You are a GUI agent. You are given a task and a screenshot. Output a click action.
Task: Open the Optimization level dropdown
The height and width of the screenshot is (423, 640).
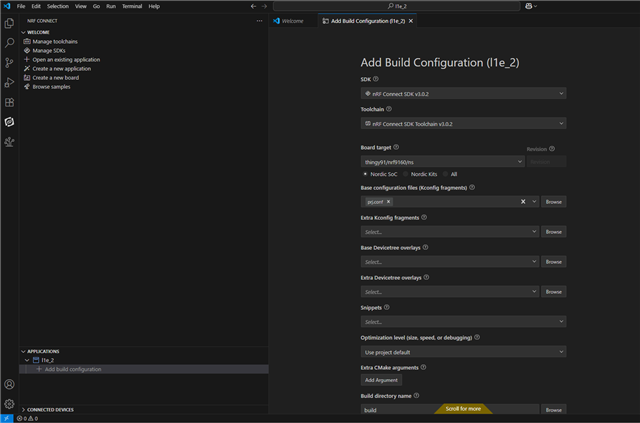pyautogui.click(x=463, y=352)
